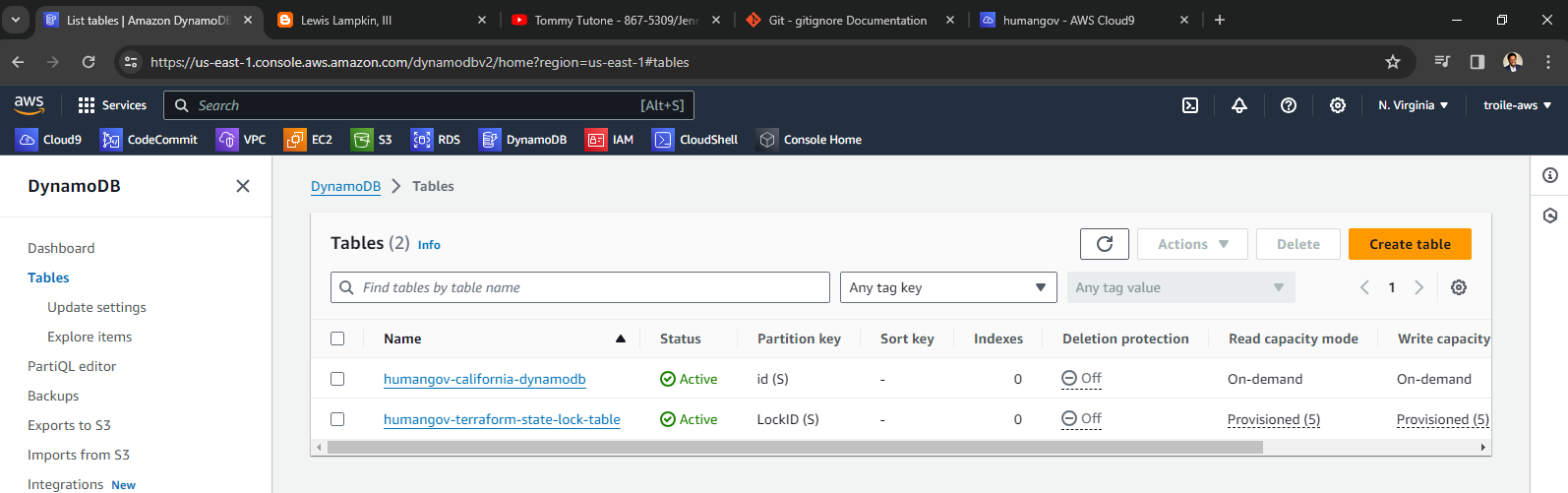Open the DynamoDB shortcut in the favorites bar
The image size is (1568, 493).
(523, 140)
